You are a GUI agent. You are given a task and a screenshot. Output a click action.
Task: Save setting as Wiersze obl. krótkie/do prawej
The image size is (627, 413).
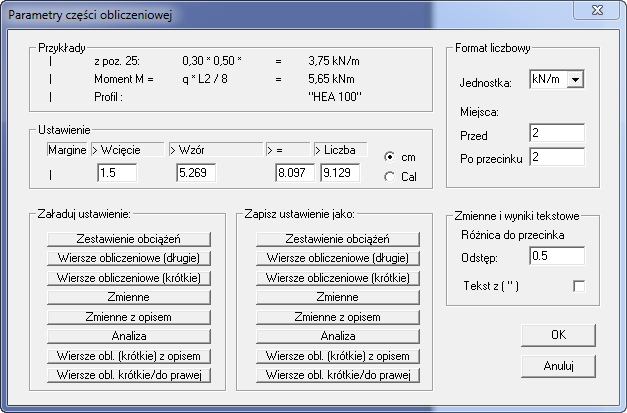pyautogui.click(x=337, y=375)
